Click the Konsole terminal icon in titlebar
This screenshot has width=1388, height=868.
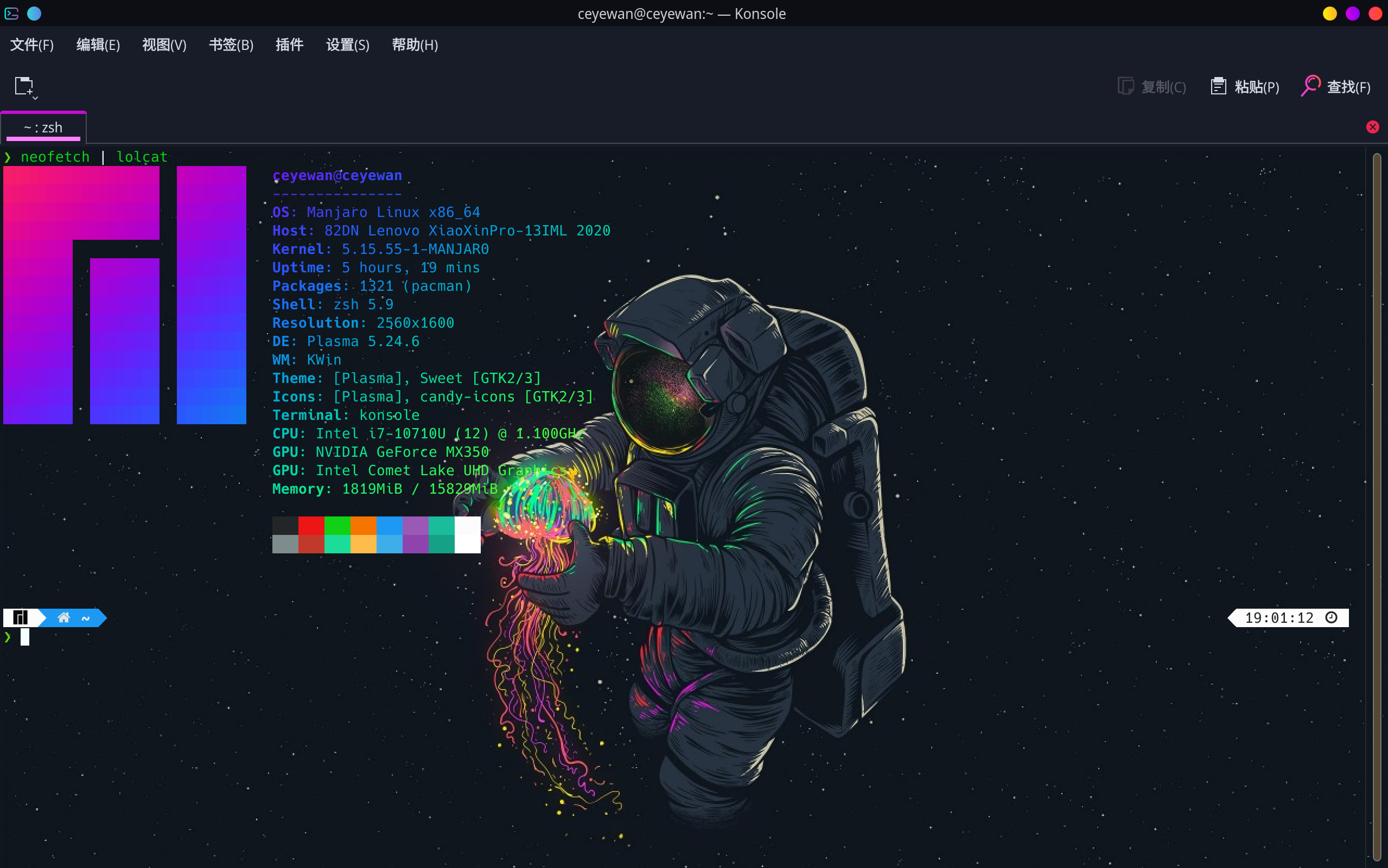point(11,14)
